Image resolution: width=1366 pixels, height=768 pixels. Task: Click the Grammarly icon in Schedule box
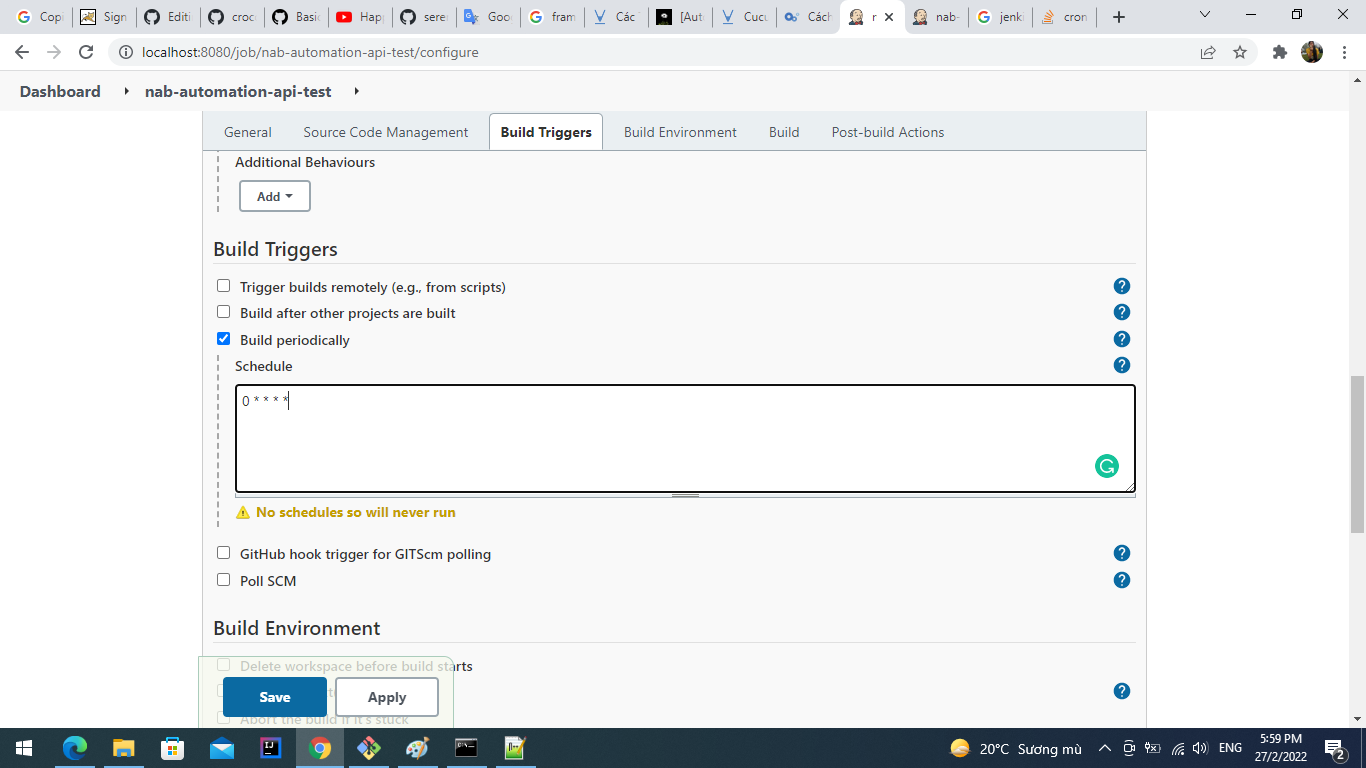(1107, 466)
